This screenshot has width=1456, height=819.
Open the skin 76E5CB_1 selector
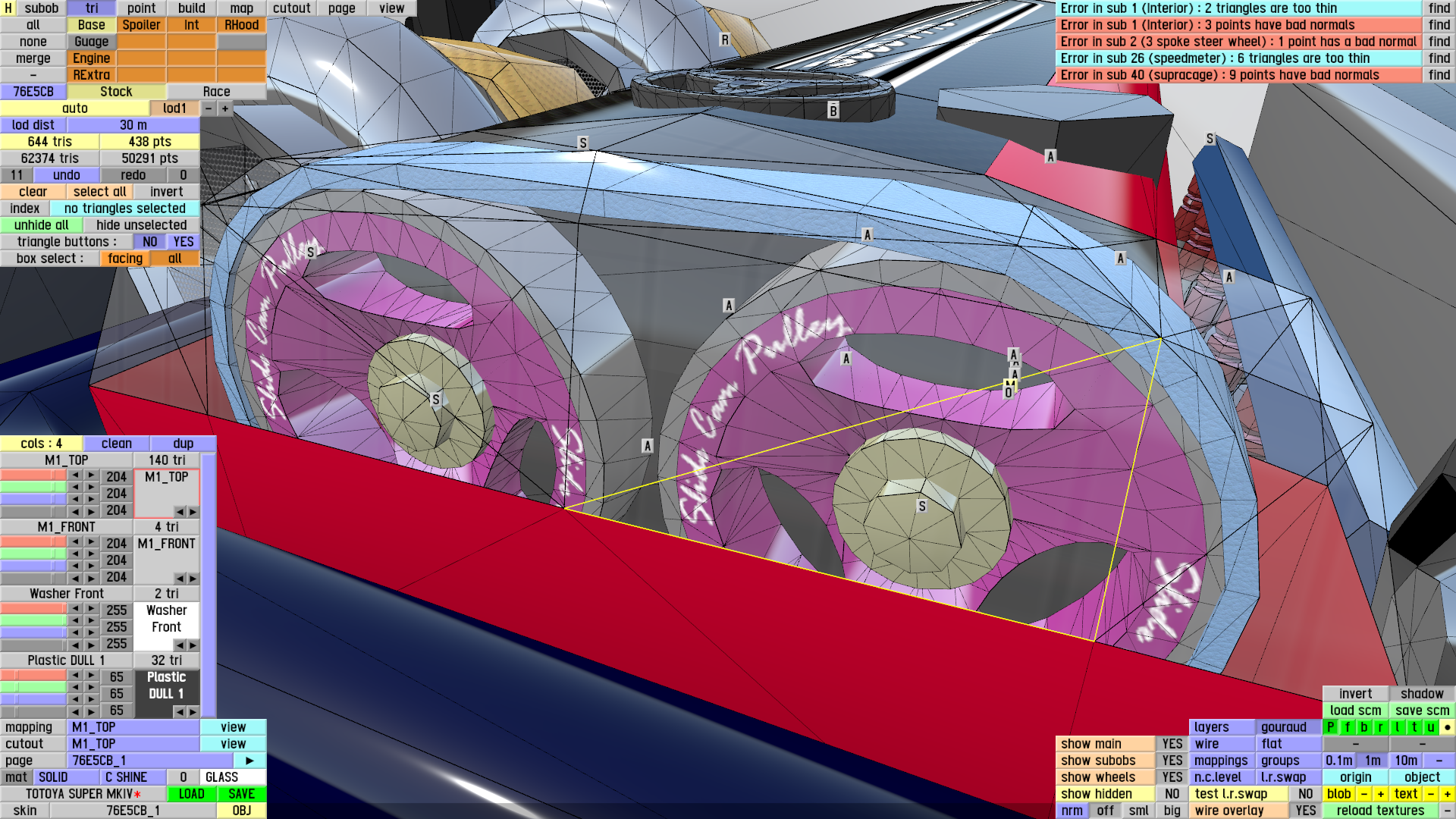[133, 811]
